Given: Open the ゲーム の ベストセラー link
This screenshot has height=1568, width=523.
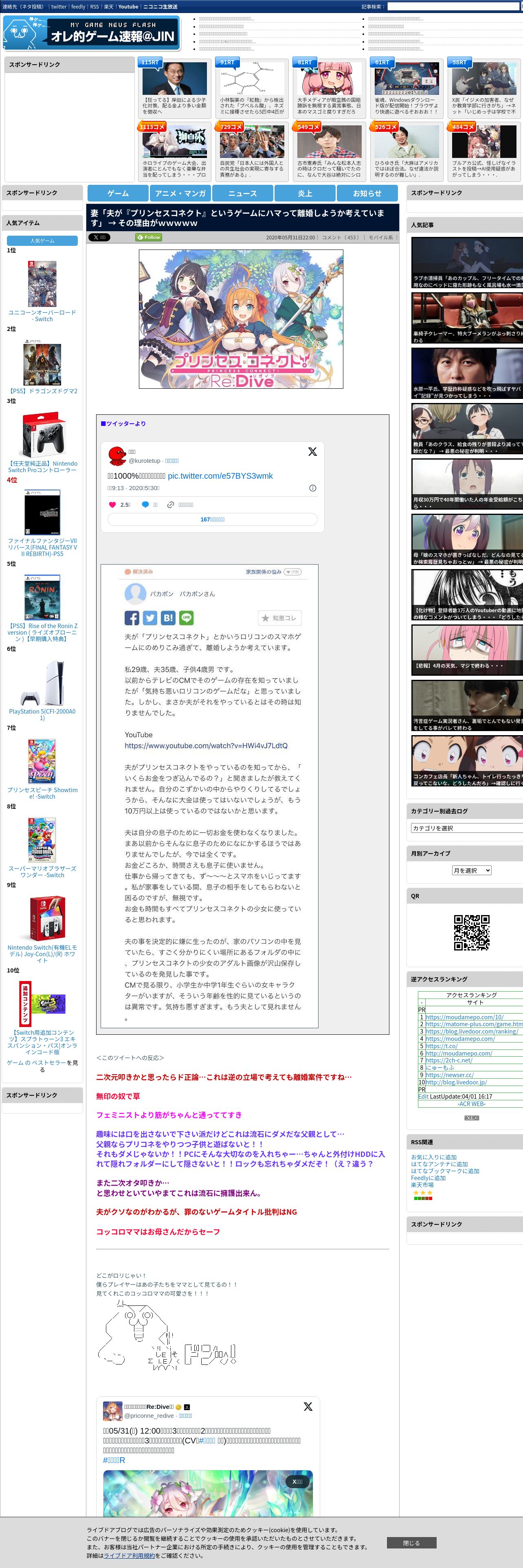Looking at the screenshot, I should tap(37, 1063).
